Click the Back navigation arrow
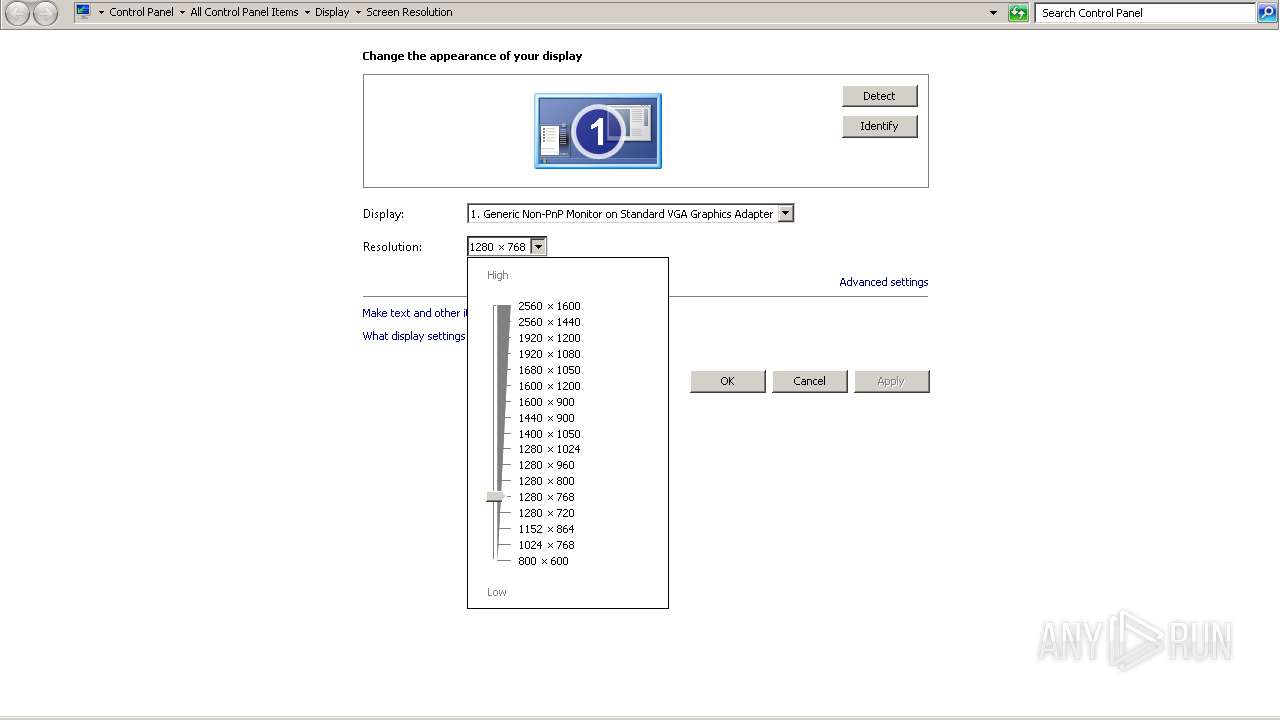 (x=17, y=13)
